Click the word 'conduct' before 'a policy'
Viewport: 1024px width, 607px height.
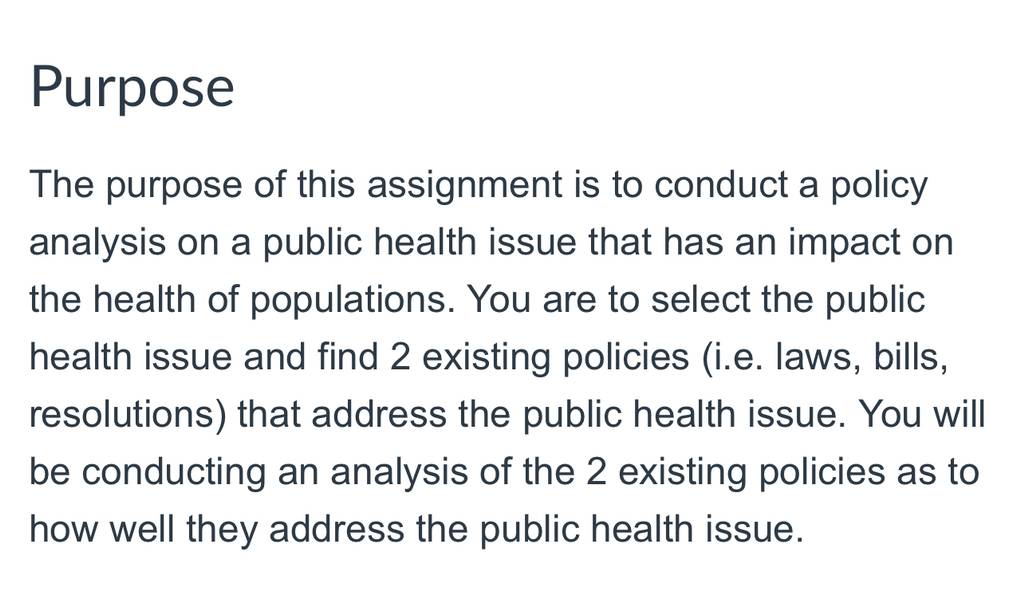[x=720, y=184]
